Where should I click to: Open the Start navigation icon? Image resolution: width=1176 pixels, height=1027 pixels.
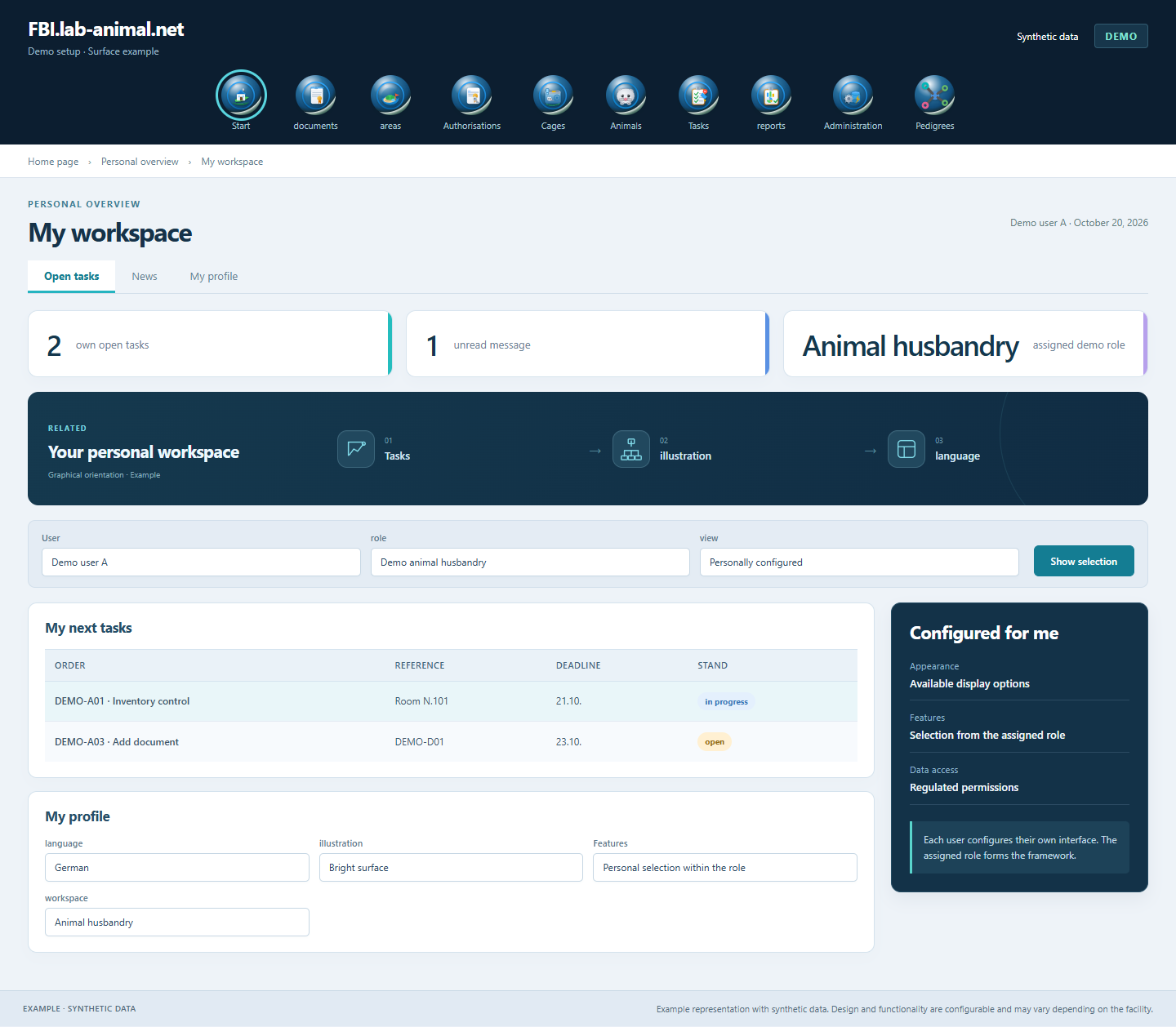(241, 96)
